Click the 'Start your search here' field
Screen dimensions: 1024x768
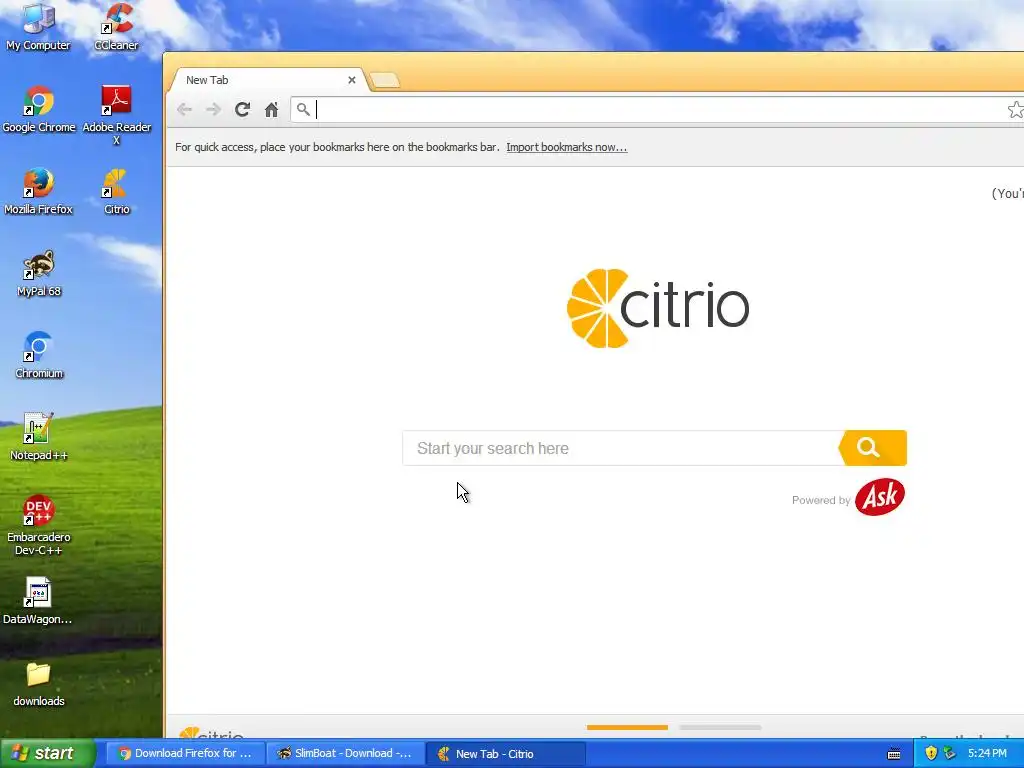[x=620, y=448]
